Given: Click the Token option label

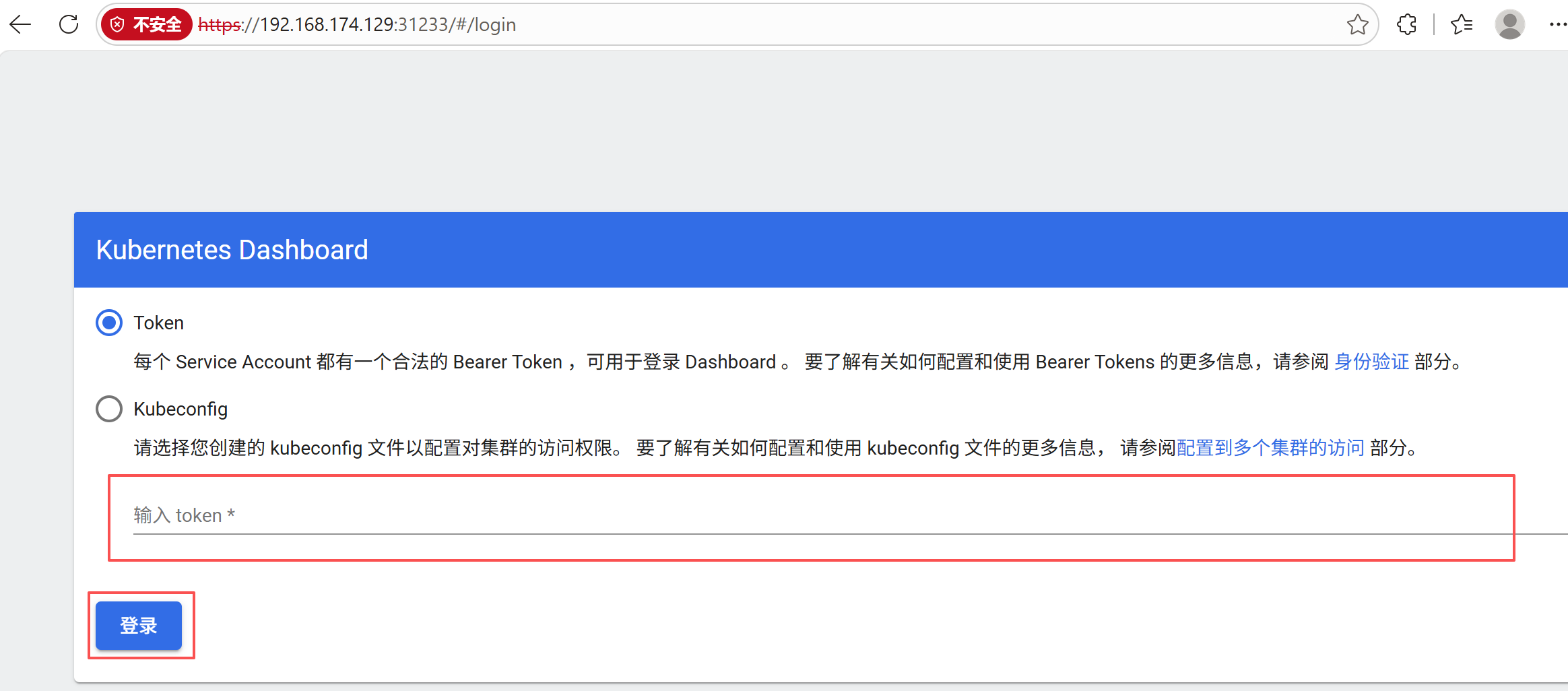Looking at the screenshot, I should (159, 323).
